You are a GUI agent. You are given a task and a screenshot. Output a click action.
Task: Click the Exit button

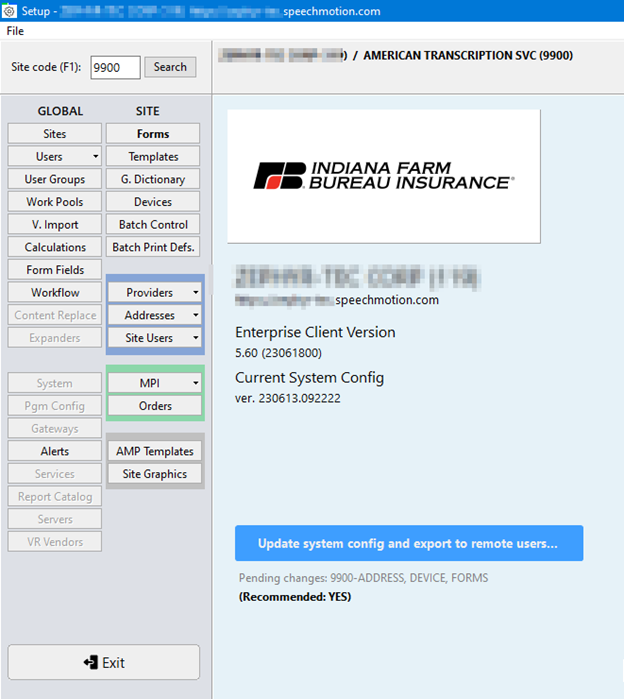(104, 662)
